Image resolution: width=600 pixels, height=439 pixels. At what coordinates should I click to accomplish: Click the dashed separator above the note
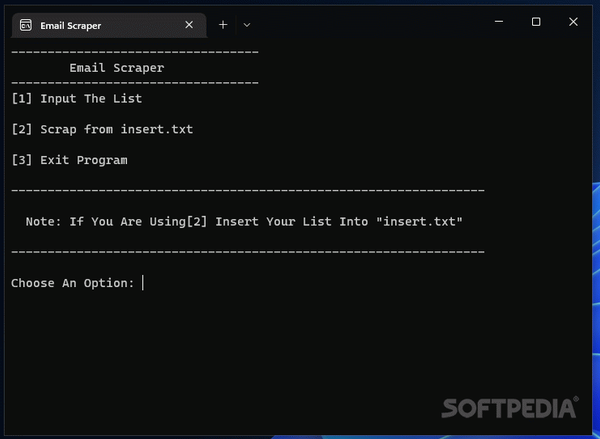pyautogui.click(x=247, y=190)
